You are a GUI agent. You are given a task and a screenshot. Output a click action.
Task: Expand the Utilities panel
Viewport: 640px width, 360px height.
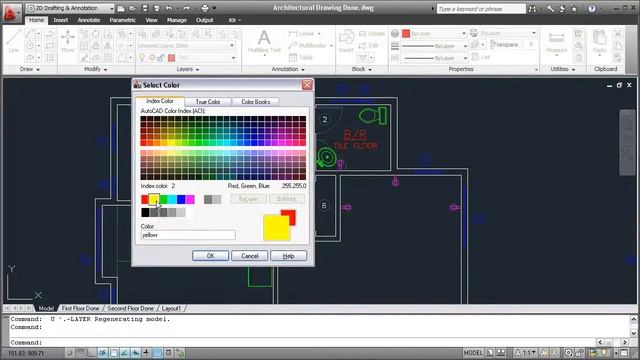pos(562,69)
